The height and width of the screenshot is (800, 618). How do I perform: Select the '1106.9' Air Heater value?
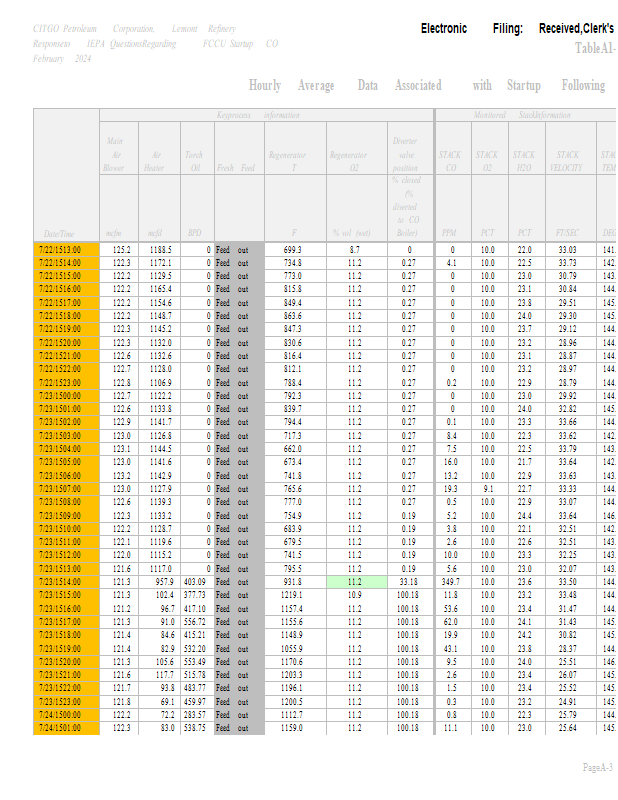[161, 383]
